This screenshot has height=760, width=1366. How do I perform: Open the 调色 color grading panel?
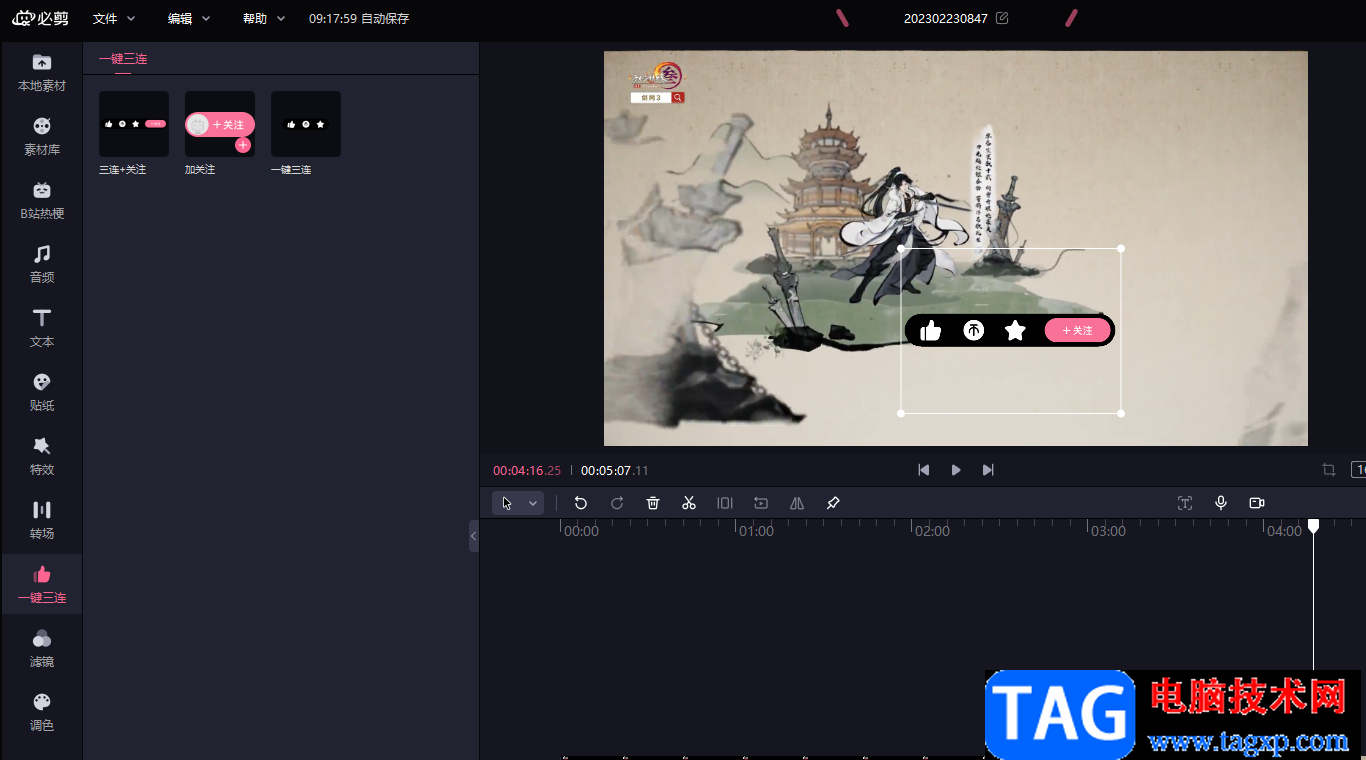pos(42,713)
